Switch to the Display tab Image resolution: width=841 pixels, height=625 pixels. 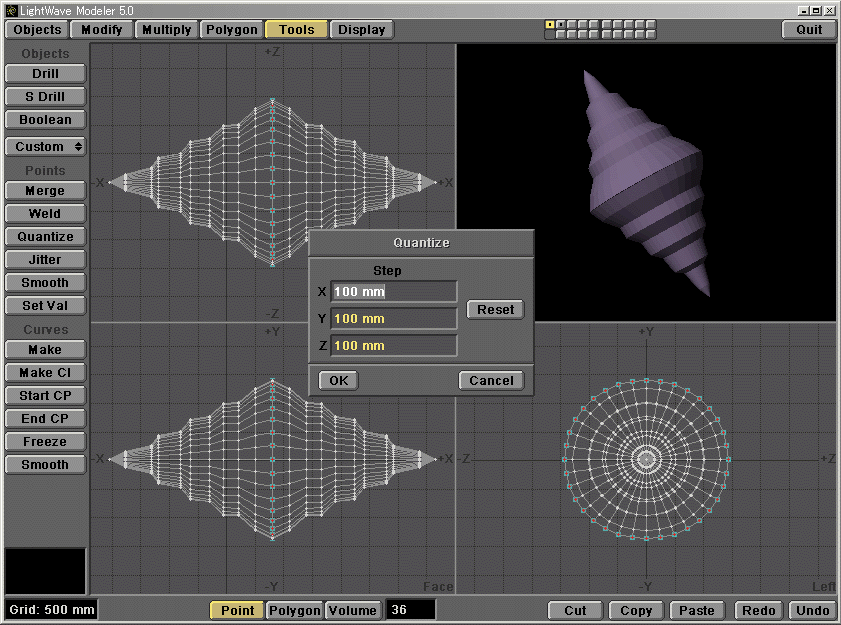[361, 29]
